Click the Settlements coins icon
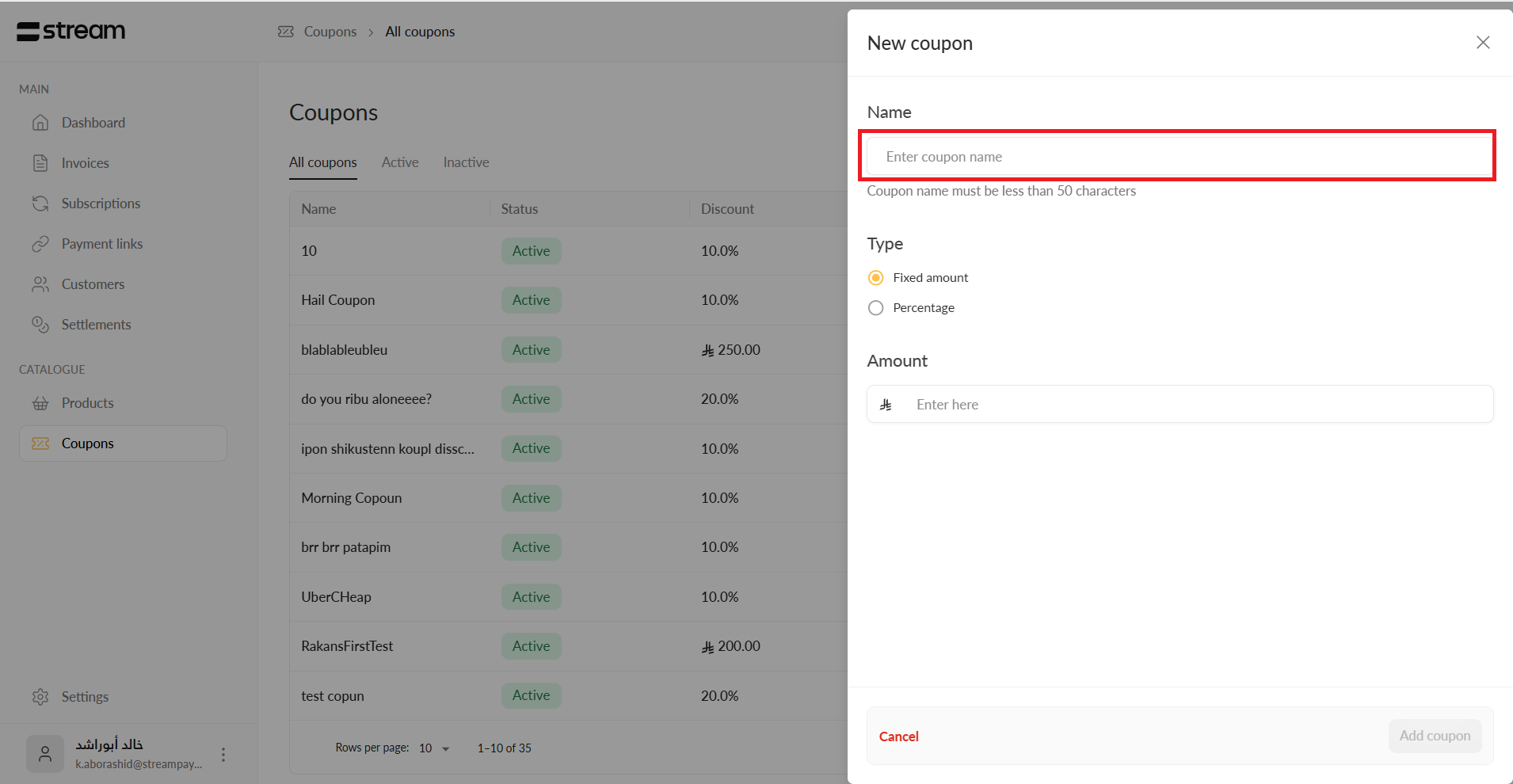This screenshot has width=1513, height=784. (40, 325)
